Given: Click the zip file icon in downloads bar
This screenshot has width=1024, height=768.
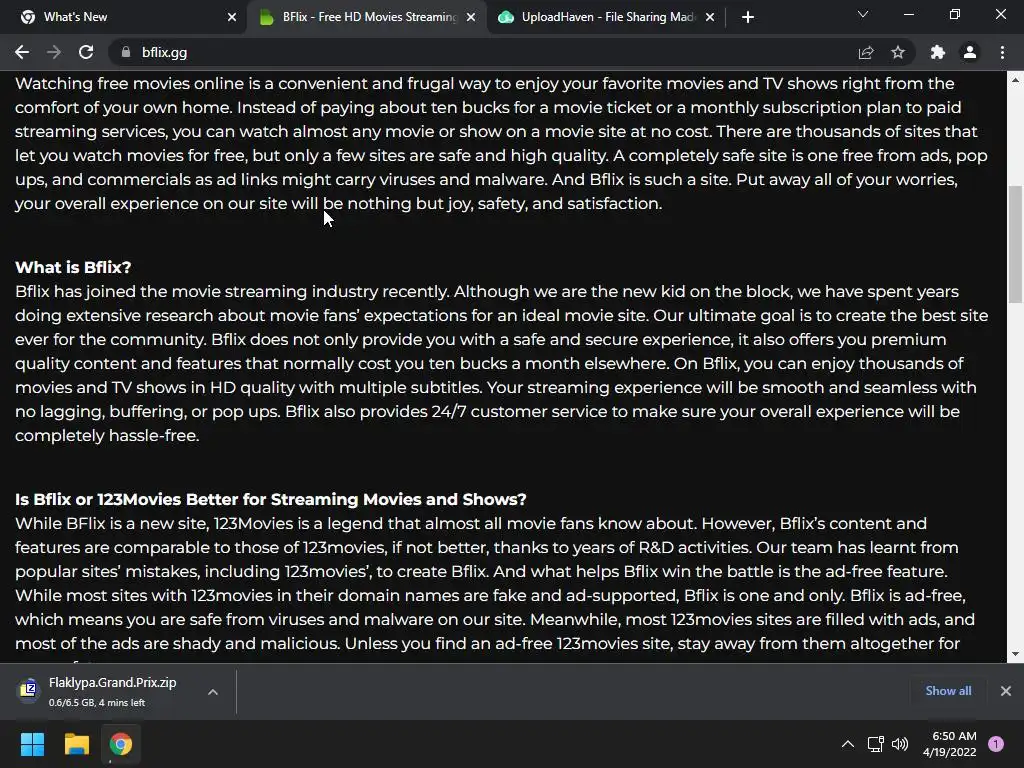Looking at the screenshot, I should click(x=29, y=689).
